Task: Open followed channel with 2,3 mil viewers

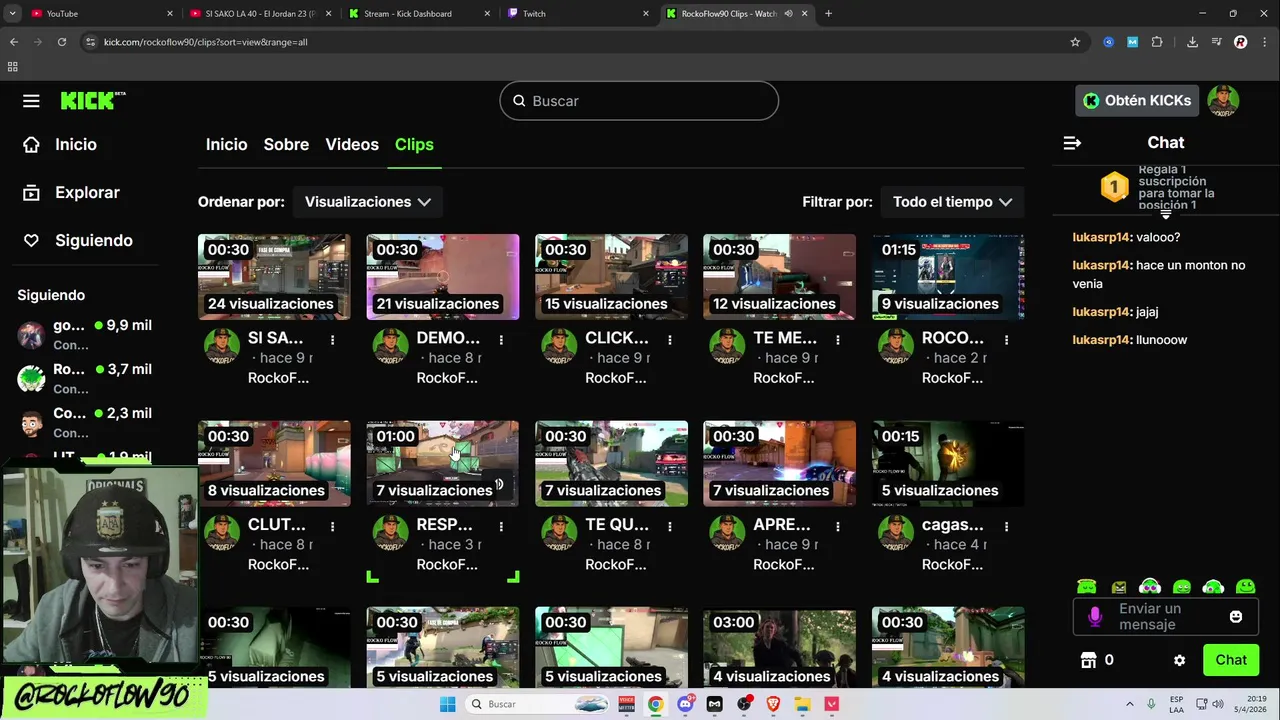Action: tap(86, 423)
